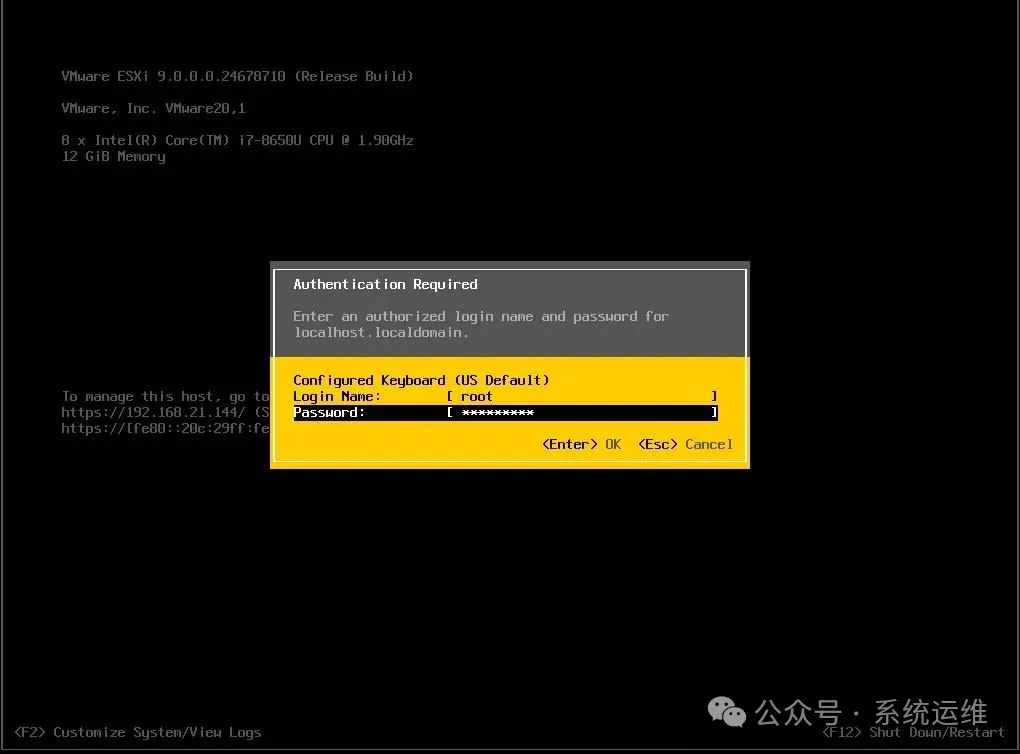Confirm login with the Enter OK option
The width and height of the screenshot is (1020, 754).
[x=582, y=444]
